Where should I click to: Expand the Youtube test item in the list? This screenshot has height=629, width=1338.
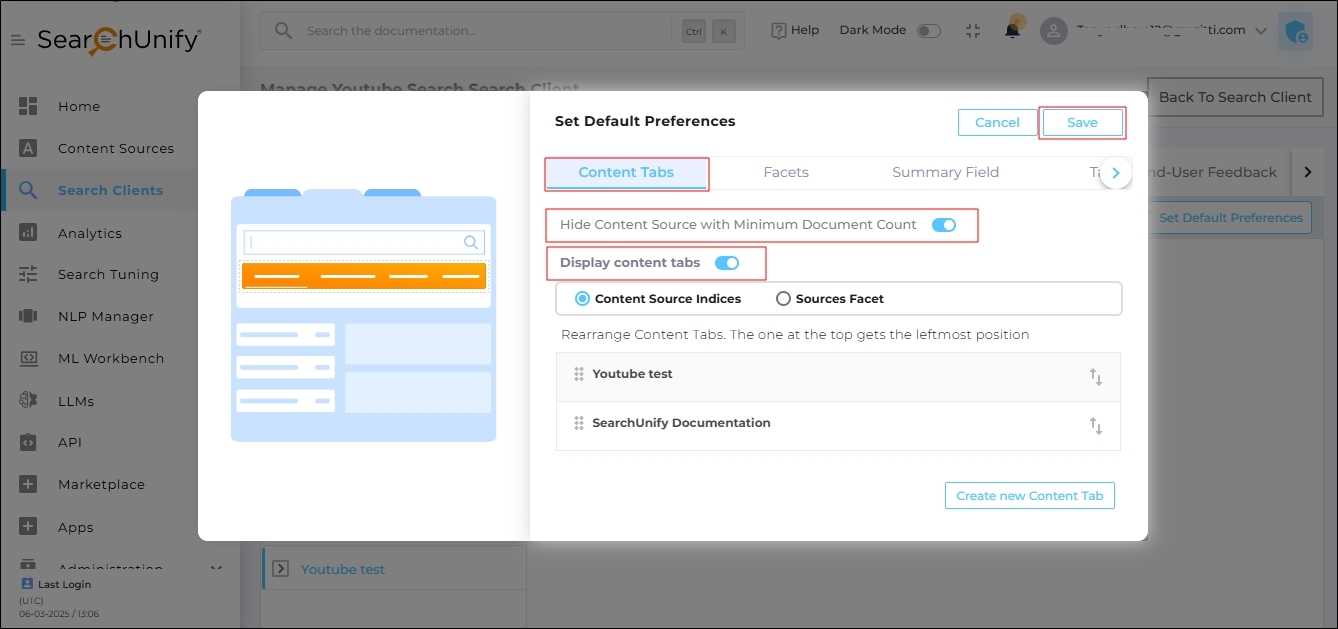(x=280, y=569)
